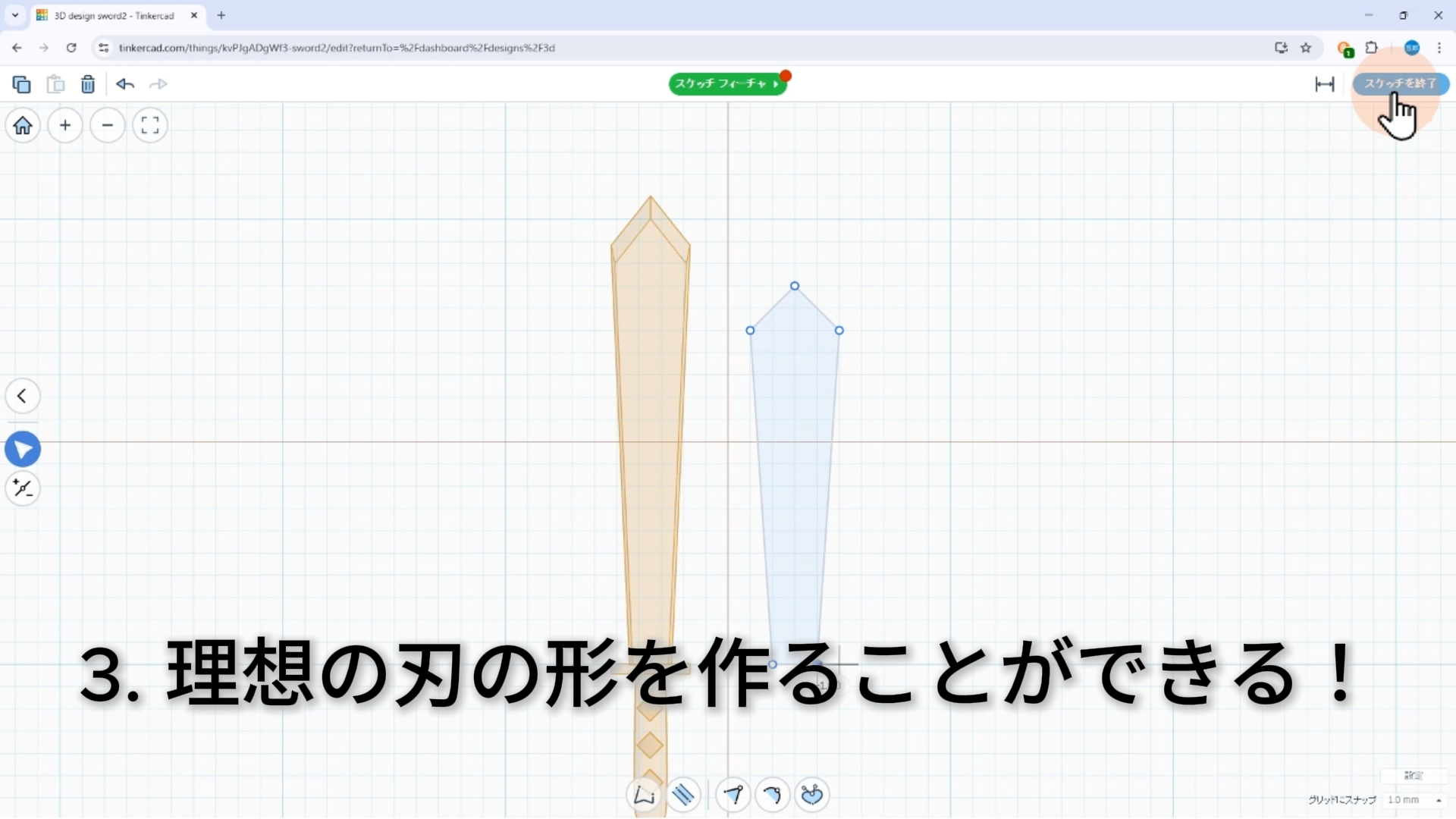The height and width of the screenshot is (819, 1456).
Task: Toggle the add/remove point tool
Action: [23, 488]
